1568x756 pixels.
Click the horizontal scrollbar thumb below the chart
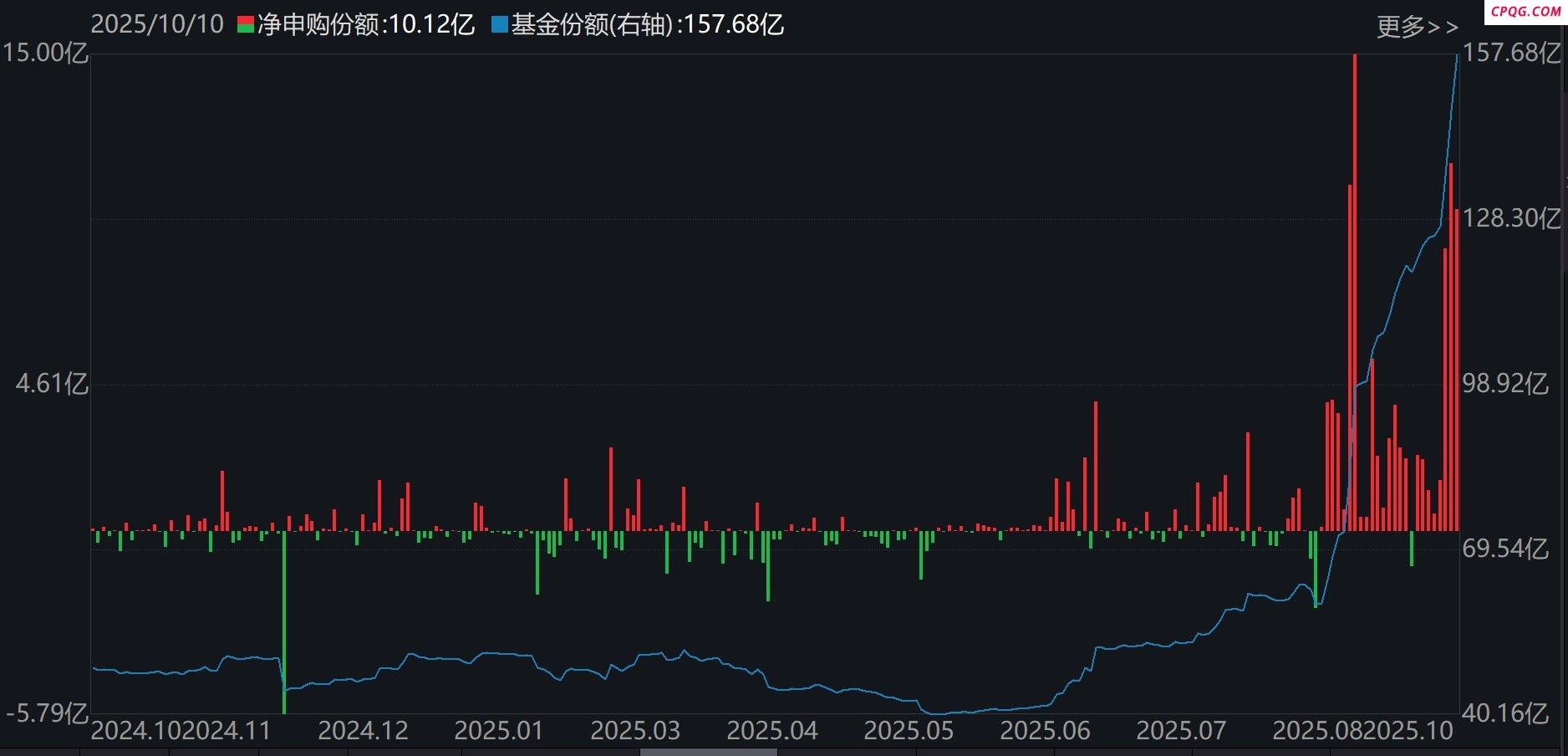[707, 752]
